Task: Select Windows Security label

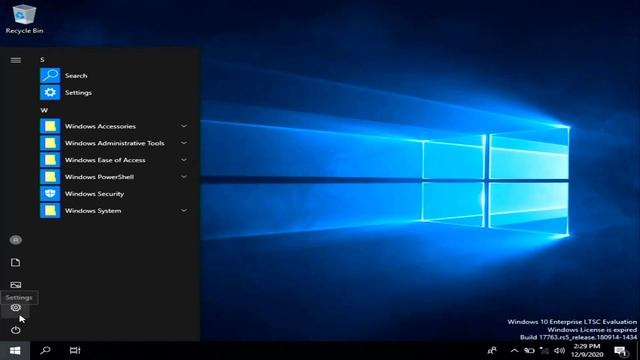Action: (x=94, y=194)
